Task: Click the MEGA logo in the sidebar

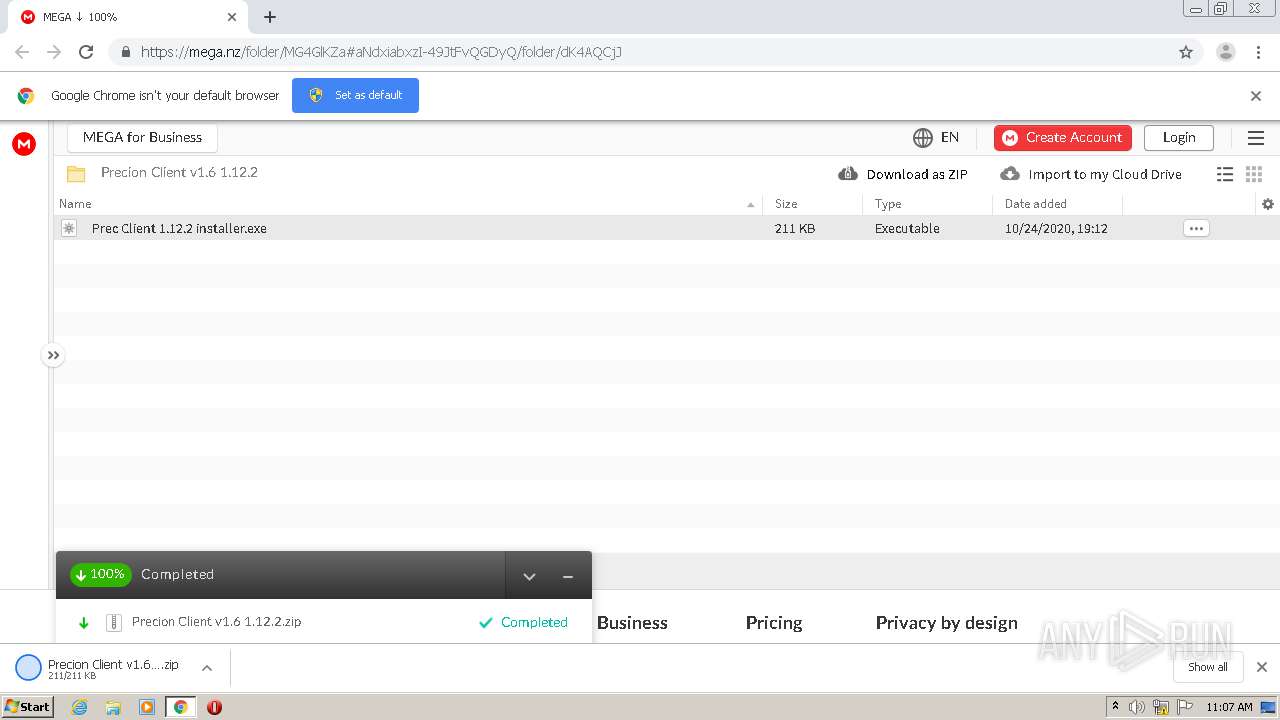Action: pyautogui.click(x=24, y=144)
